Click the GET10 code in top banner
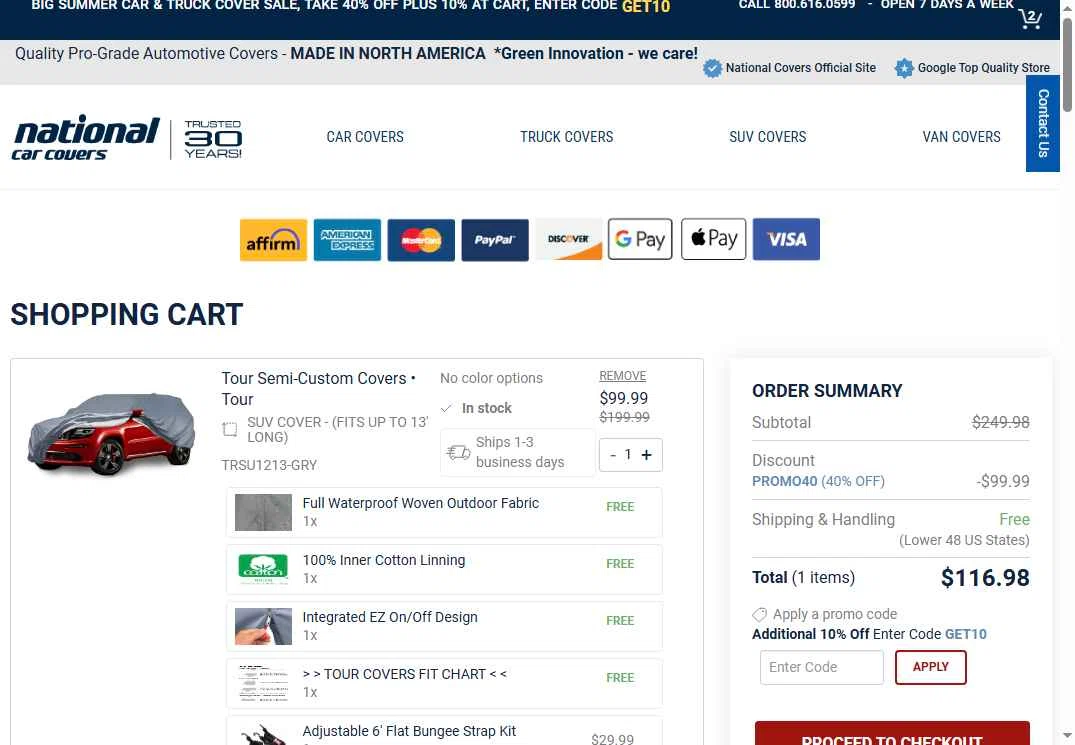The height and width of the screenshot is (745, 1075). (x=646, y=7)
